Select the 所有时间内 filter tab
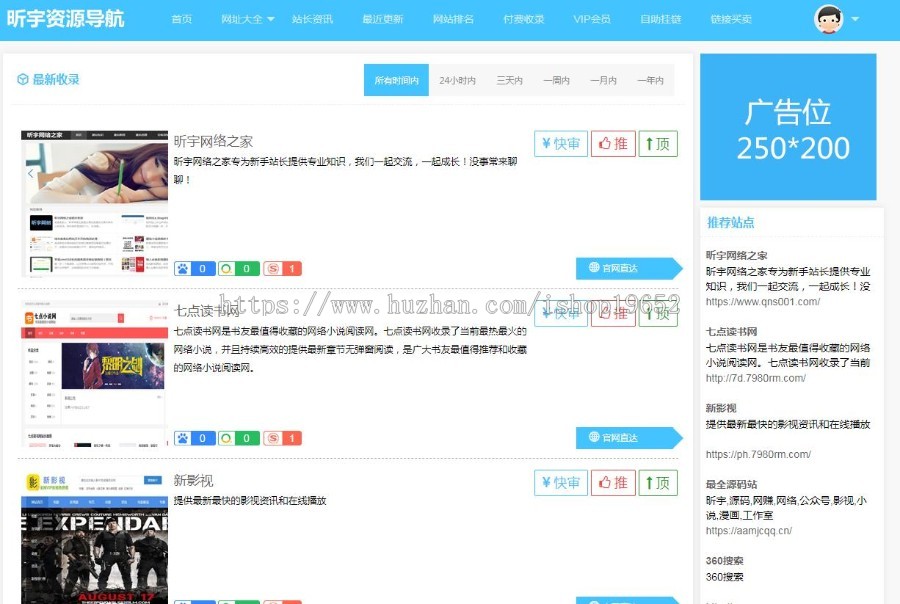Image resolution: width=900 pixels, height=604 pixels. coord(396,80)
